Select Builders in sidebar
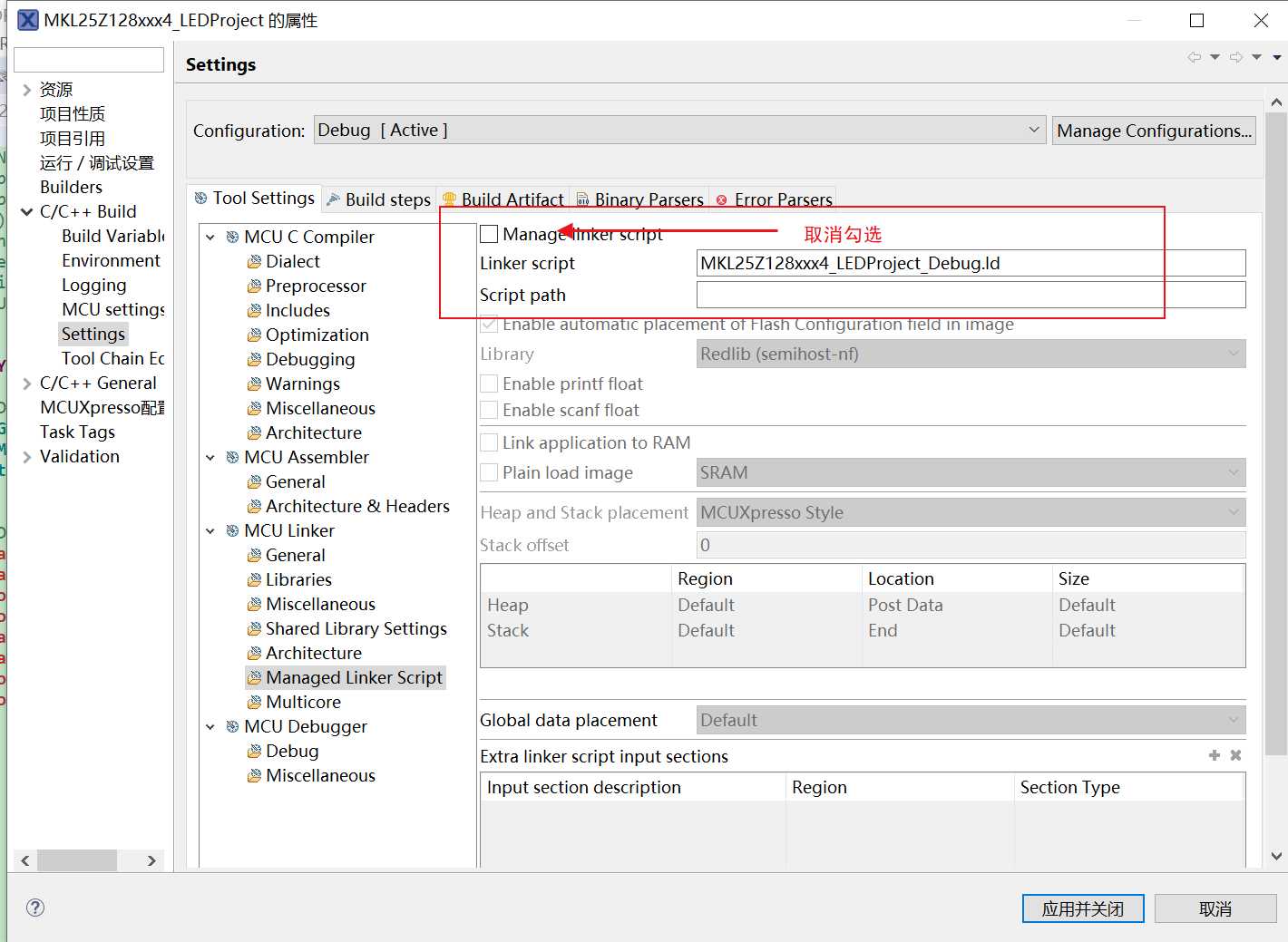Screen dimensions: 1288x942 pos(71,187)
